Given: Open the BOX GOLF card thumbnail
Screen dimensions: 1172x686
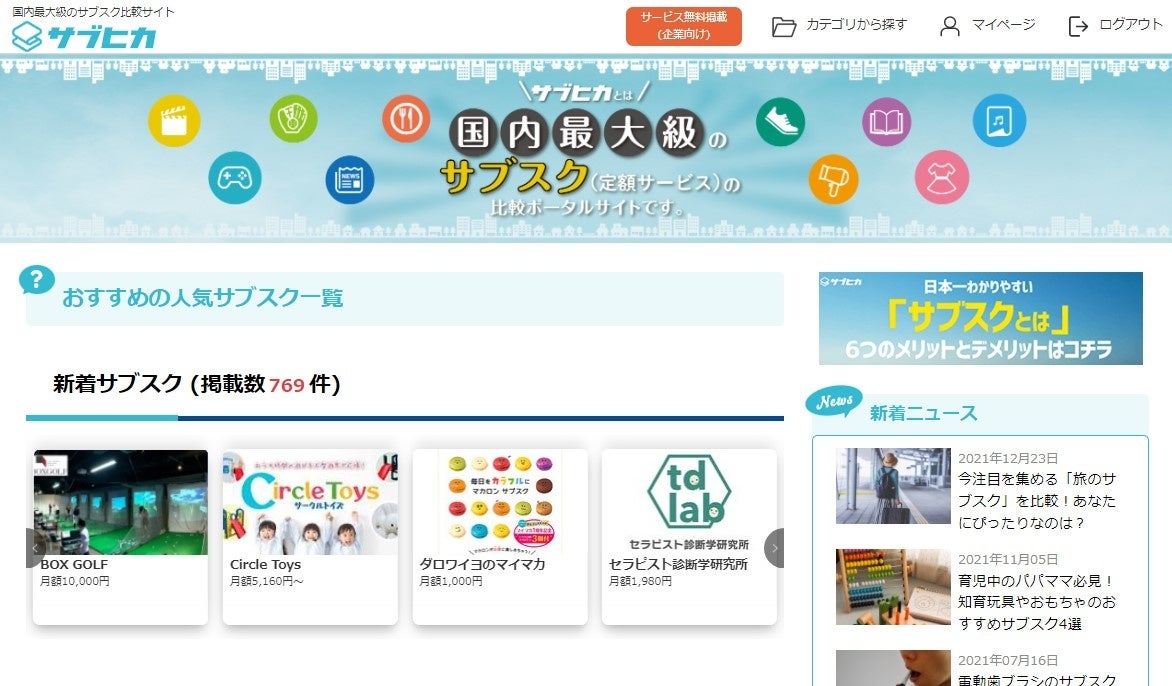Looking at the screenshot, I should pyautogui.click(x=120, y=502).
